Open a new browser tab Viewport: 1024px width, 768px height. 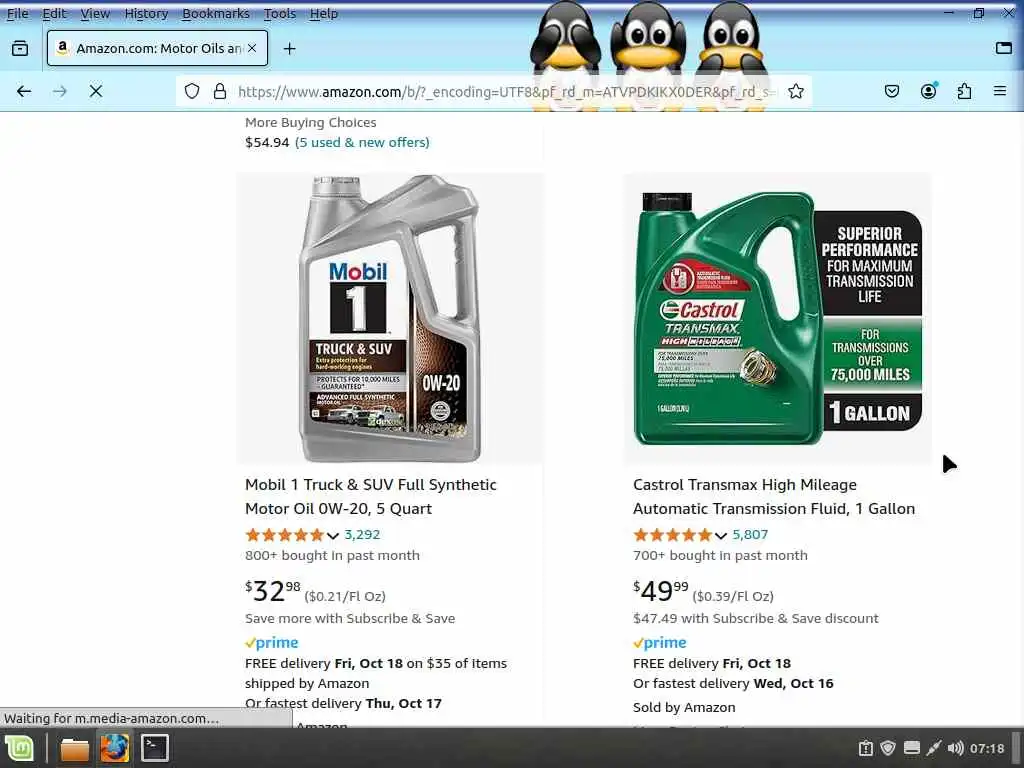[289, 49]
